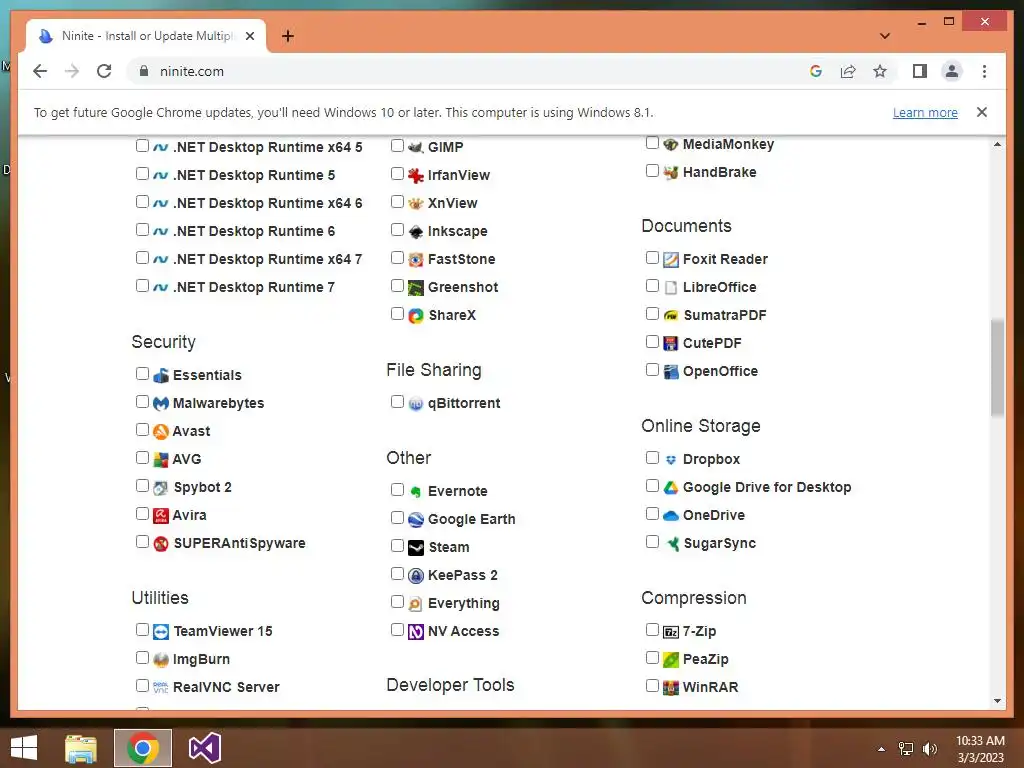Viewport: 1024px width, 768px height.
Task: Check .NET Desktop Runtime x64 7 checkbox
Action: pos(142,257)
